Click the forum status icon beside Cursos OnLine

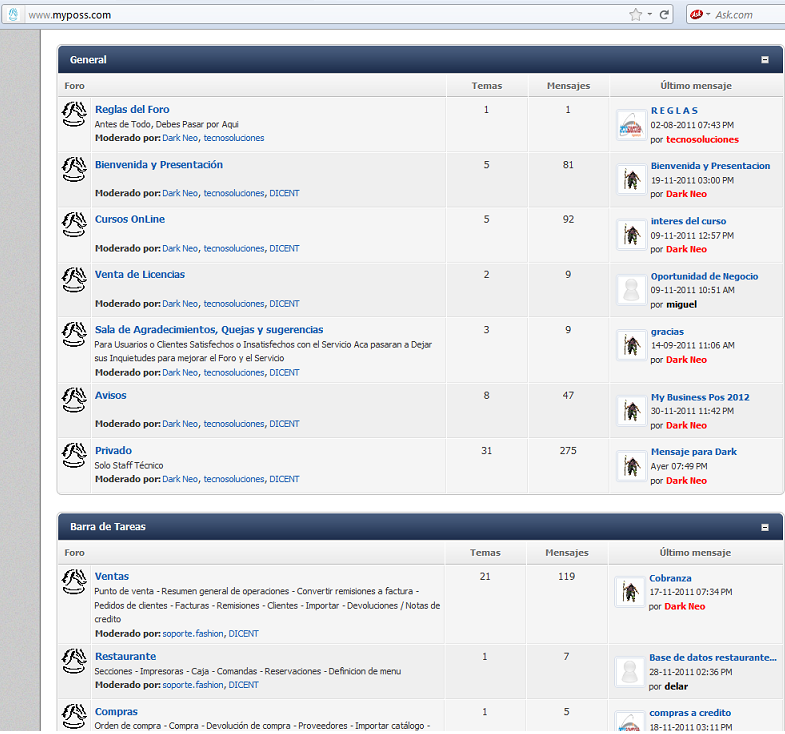[73, 225]
